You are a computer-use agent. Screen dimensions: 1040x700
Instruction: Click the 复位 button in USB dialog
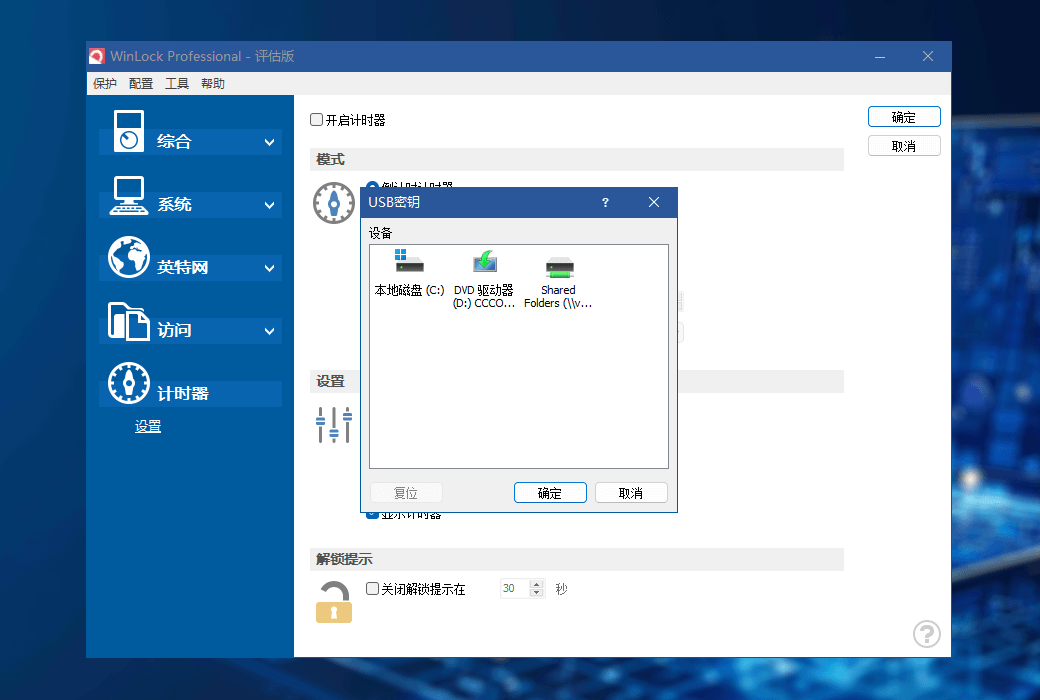click(406, 493)
